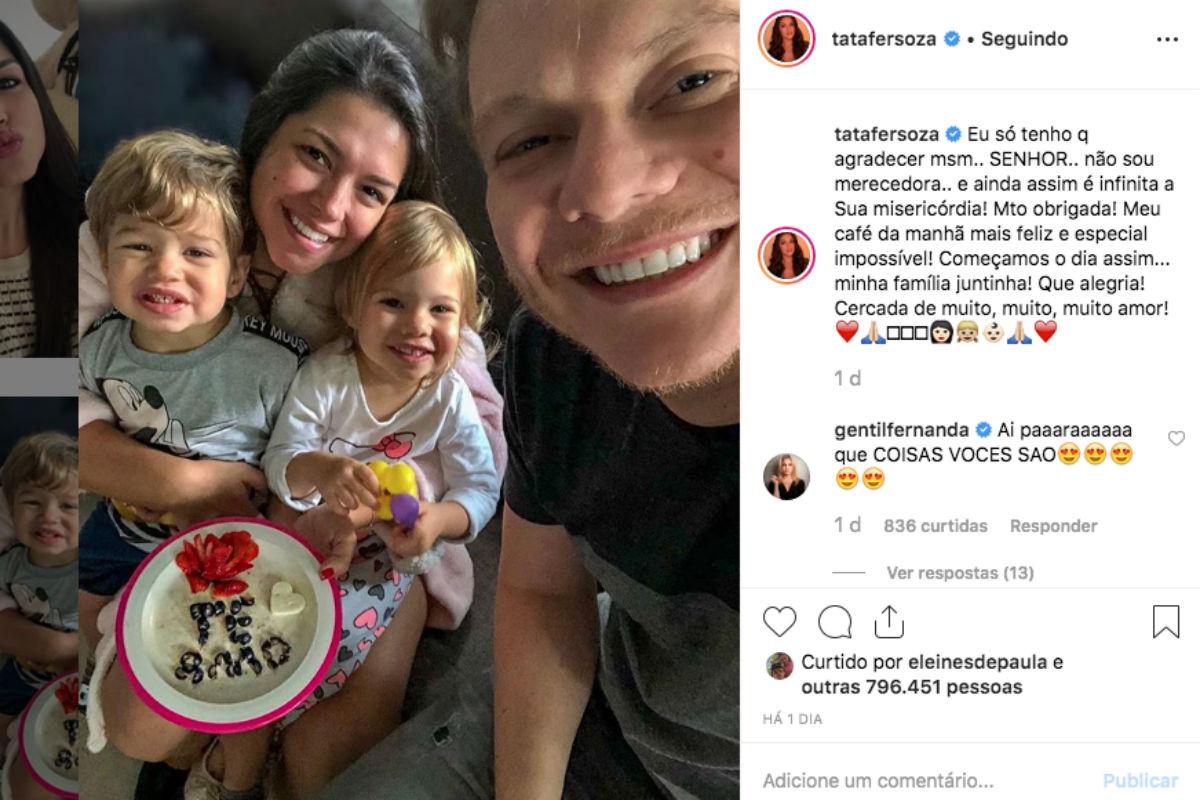The height and width of the screenshot is (800, 1200).
Task: Open eleinesdepaula's small liker avatar
Action: click(x=779, y=666)
